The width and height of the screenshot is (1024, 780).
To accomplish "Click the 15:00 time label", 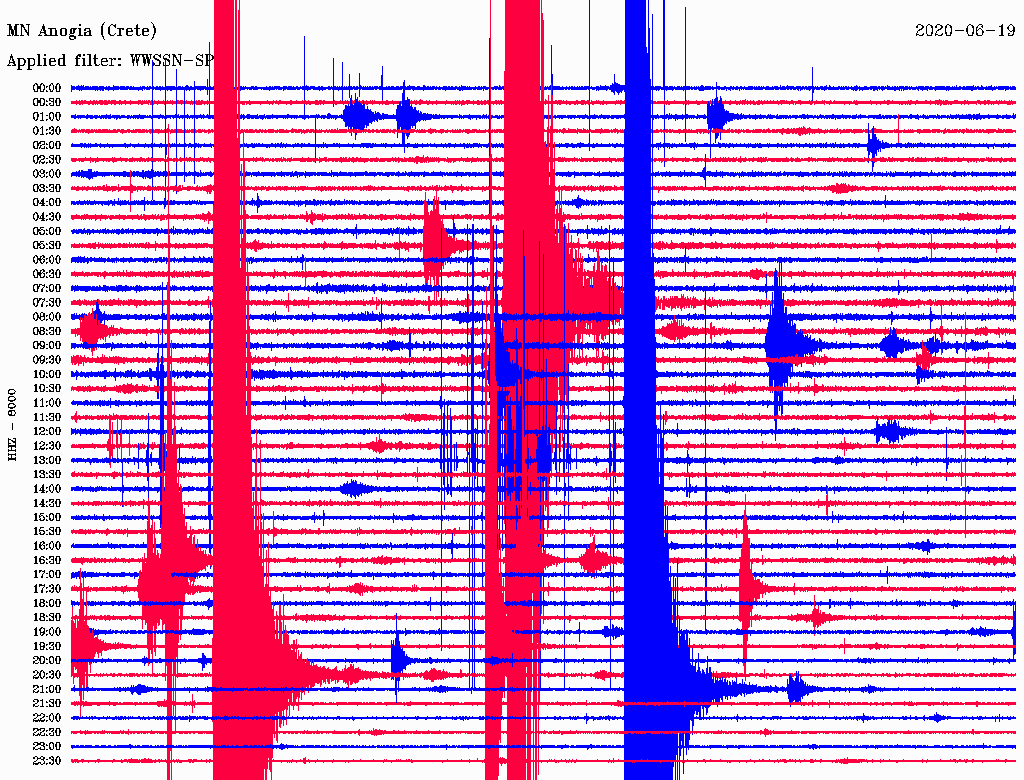I will pyautogui.click(x=47, y=517).
